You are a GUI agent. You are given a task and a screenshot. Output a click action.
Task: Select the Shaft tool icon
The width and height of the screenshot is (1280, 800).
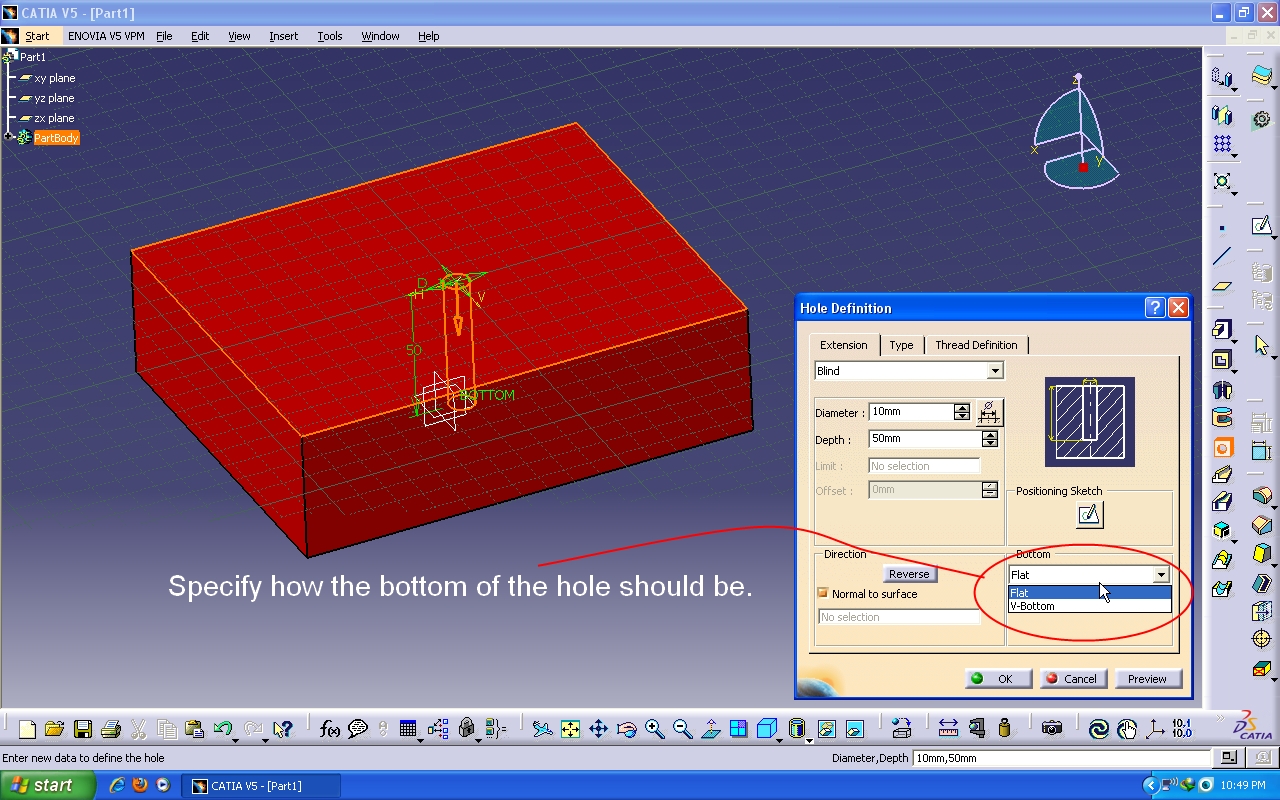point(1221,389)
